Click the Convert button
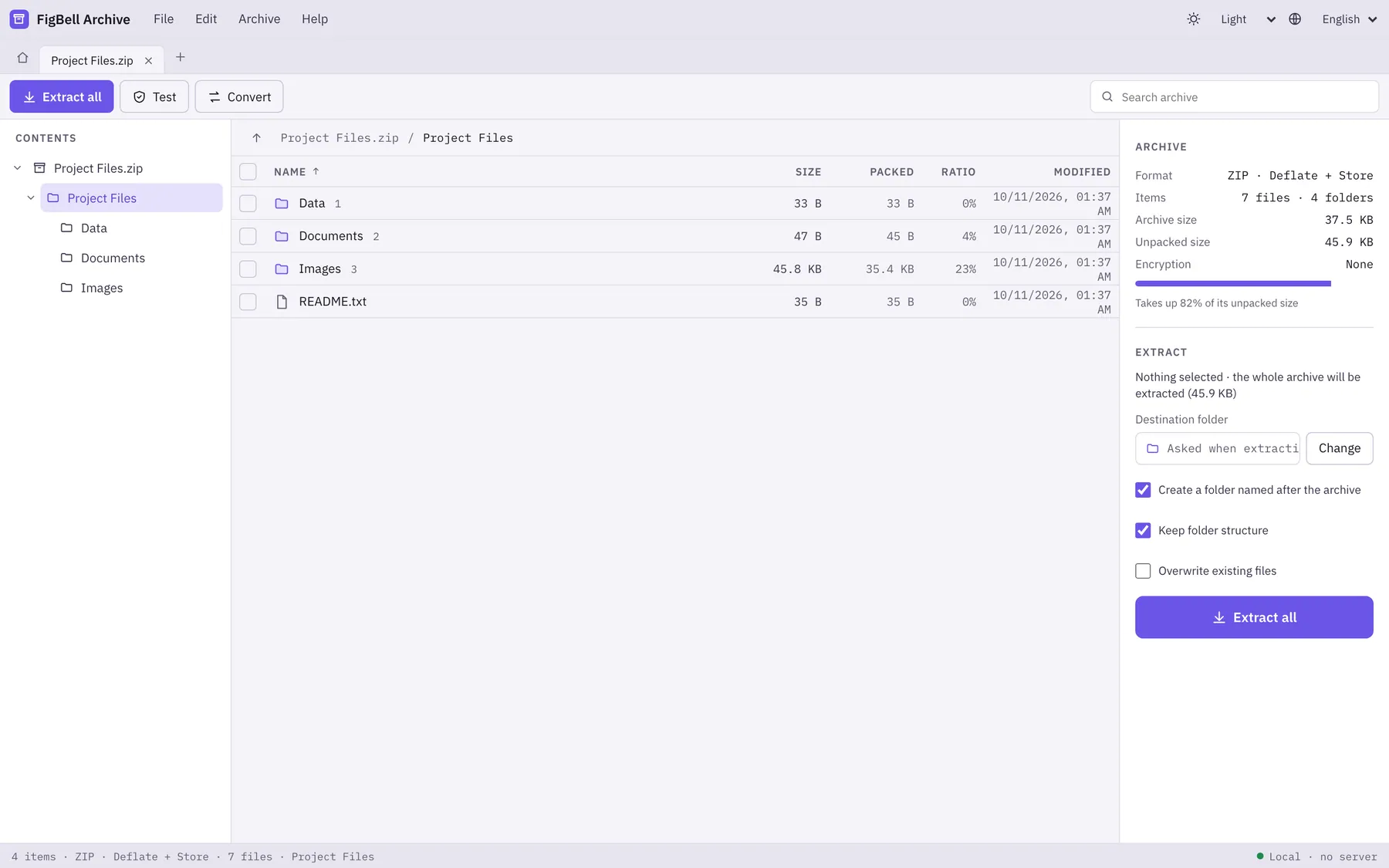This screenshot has width=1389, height=868. (x=239, y=96)
